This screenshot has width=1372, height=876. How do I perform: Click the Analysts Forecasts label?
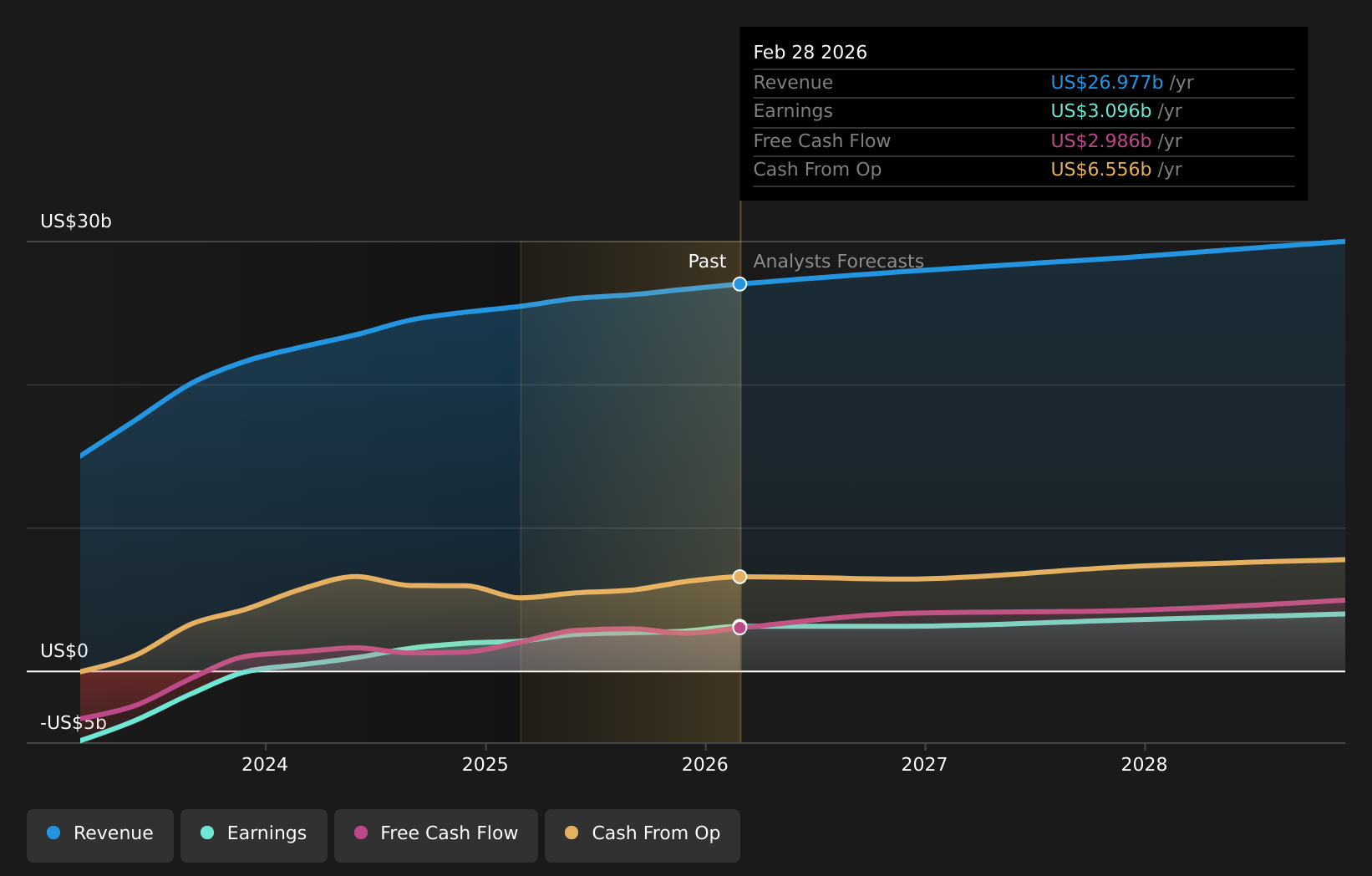[839, 262]
